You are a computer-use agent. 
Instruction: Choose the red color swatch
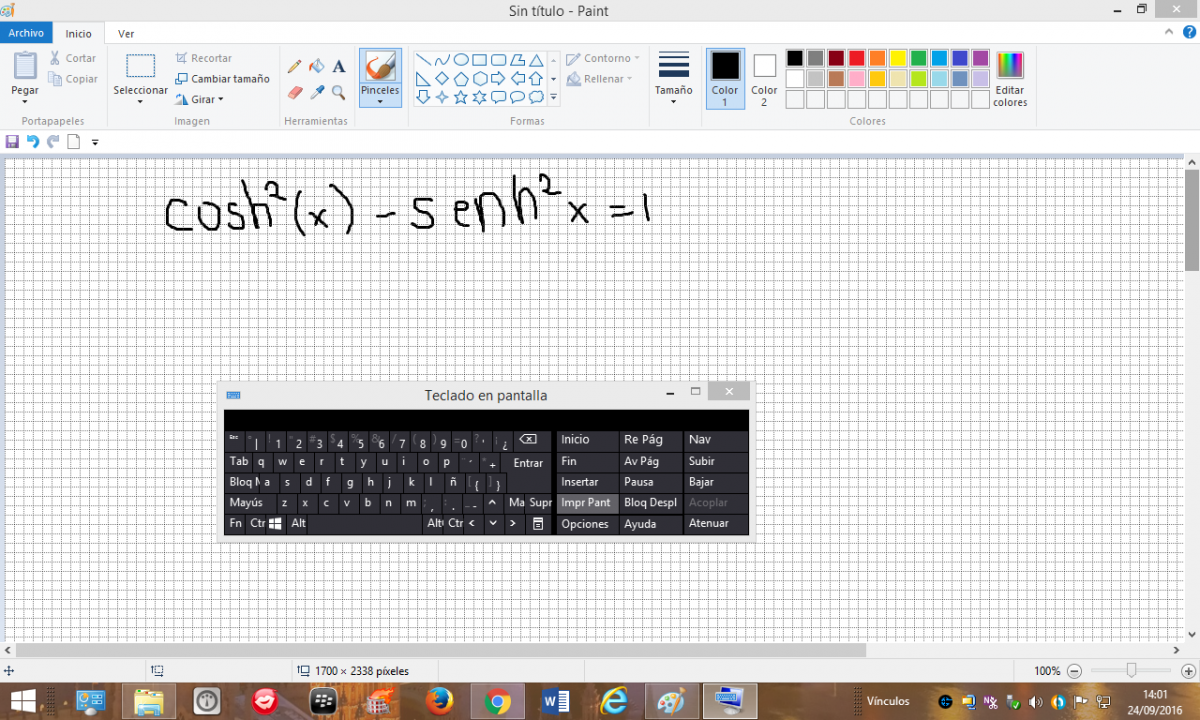coord(856,58)
